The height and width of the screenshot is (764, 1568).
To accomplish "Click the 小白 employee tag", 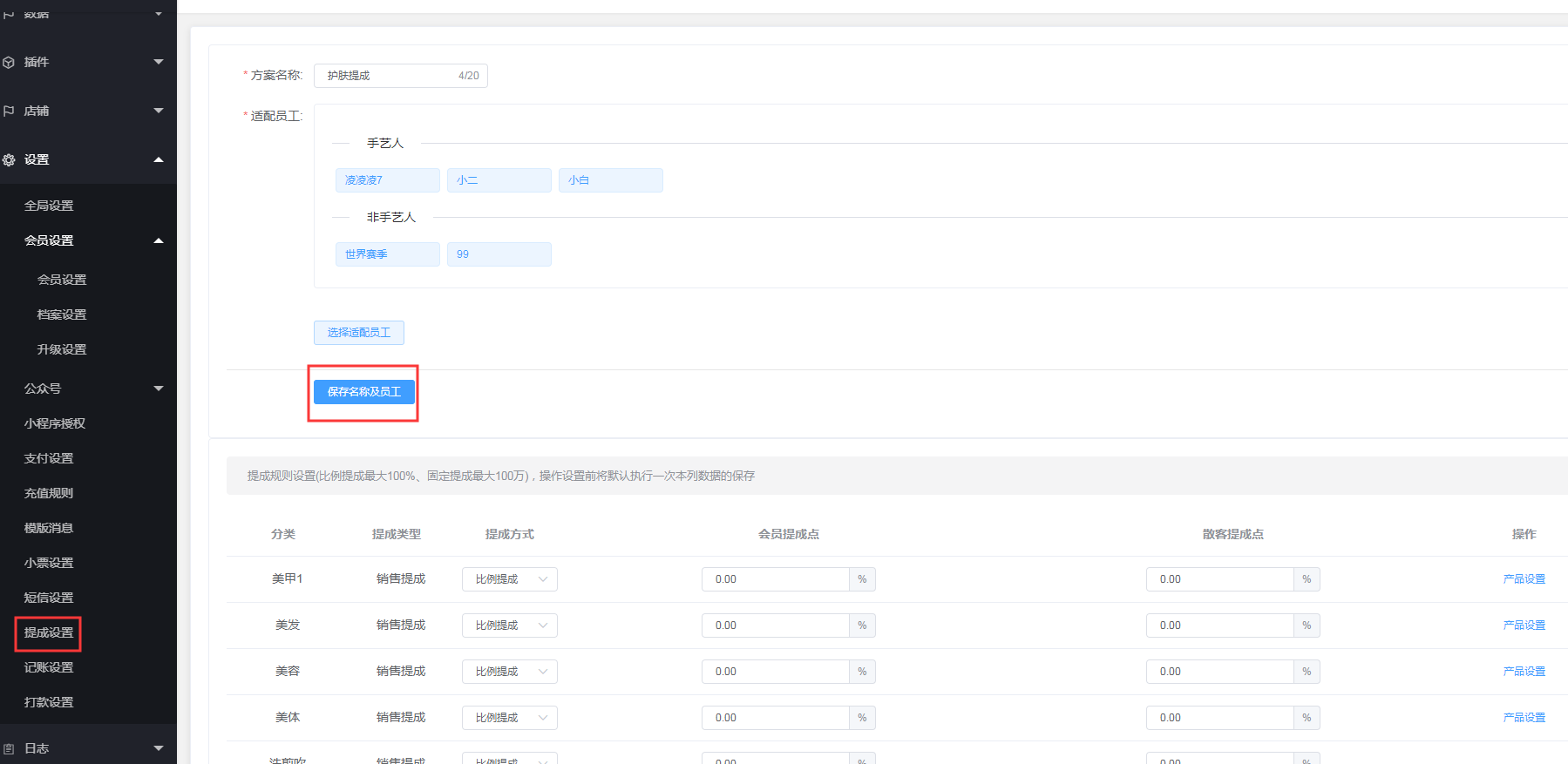I will tap(611, 180).
